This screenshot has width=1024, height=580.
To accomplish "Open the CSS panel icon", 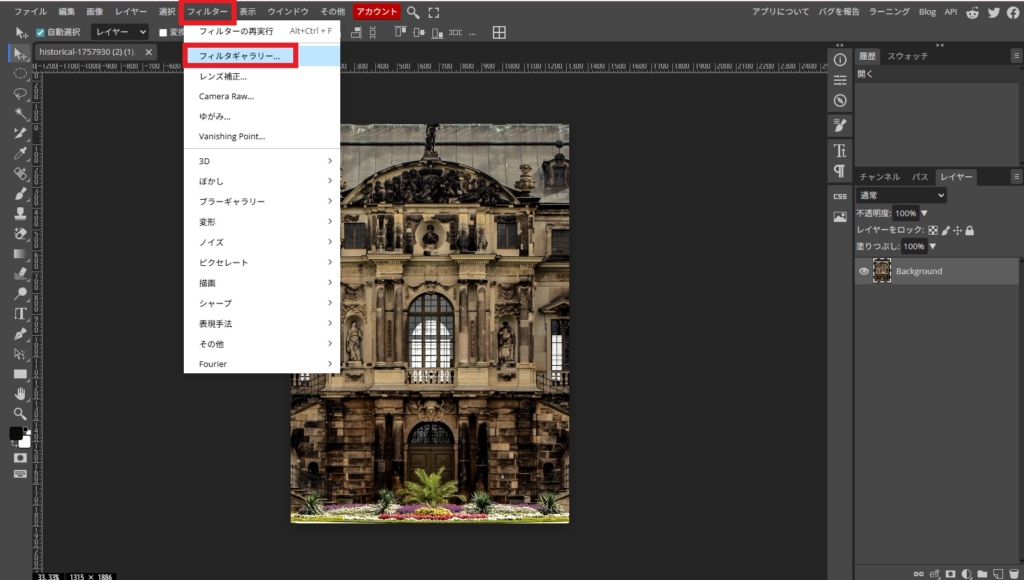I will tap(840, 196).
